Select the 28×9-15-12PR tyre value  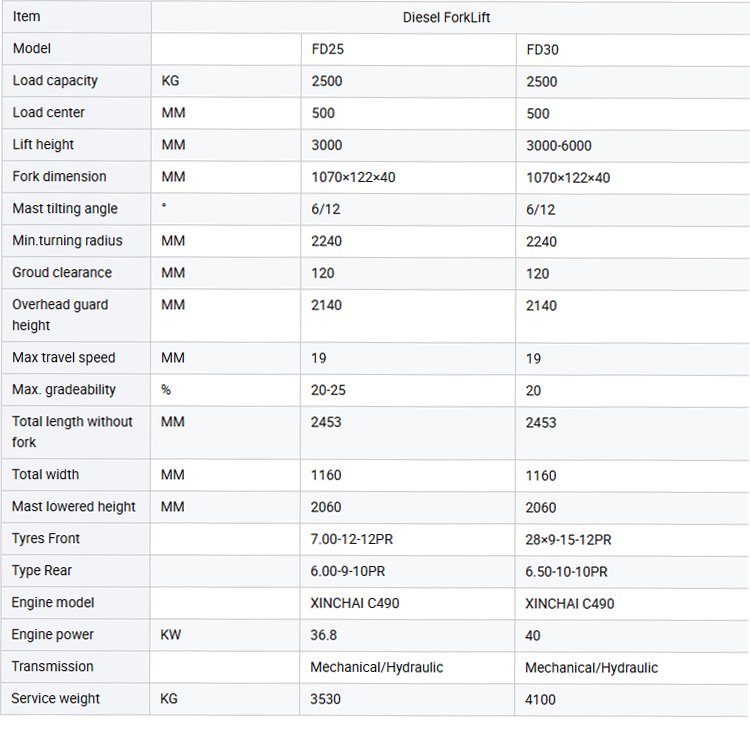click(x=568, y=539)
